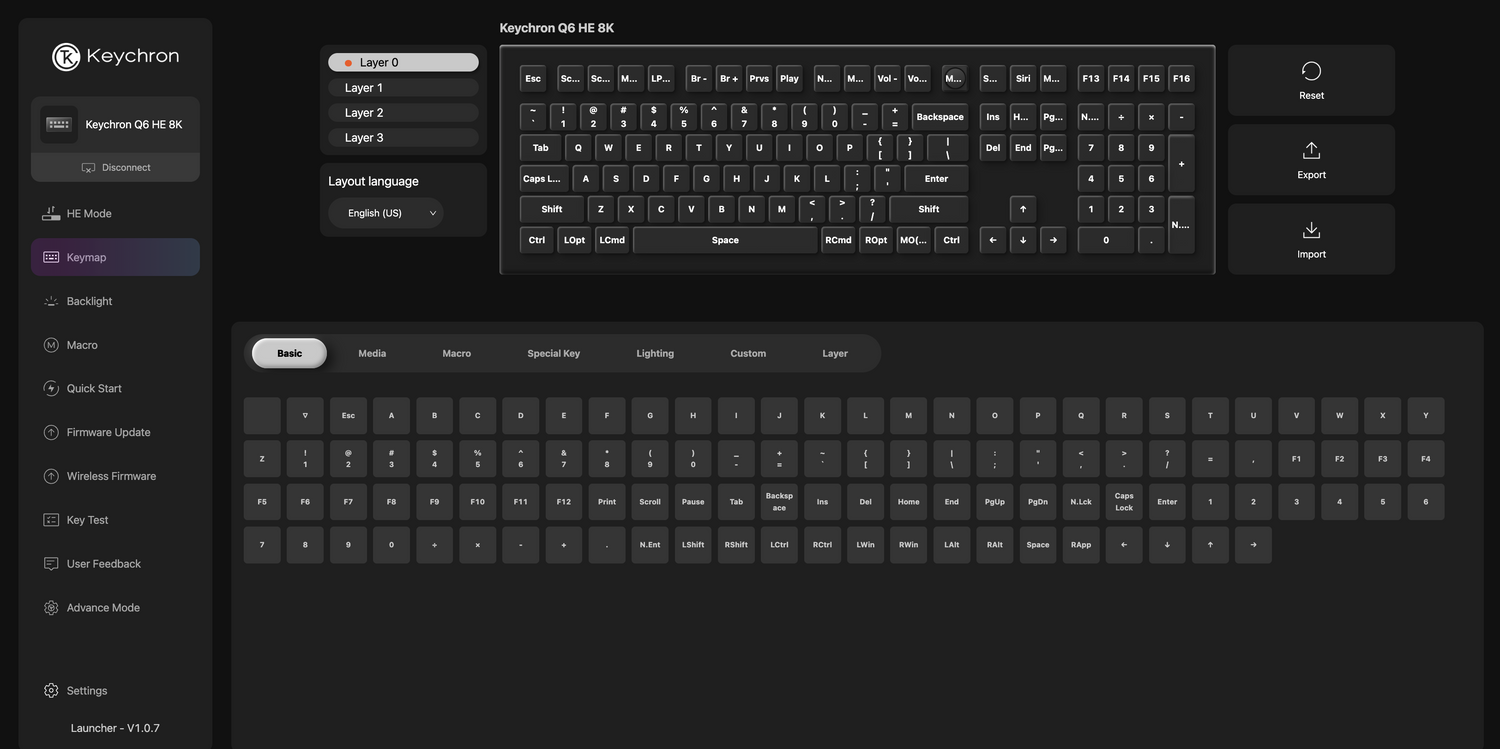1500x749 pixels.
Task: Expand the English (US) layout language dropdown
Action: [x=386, y=213]
